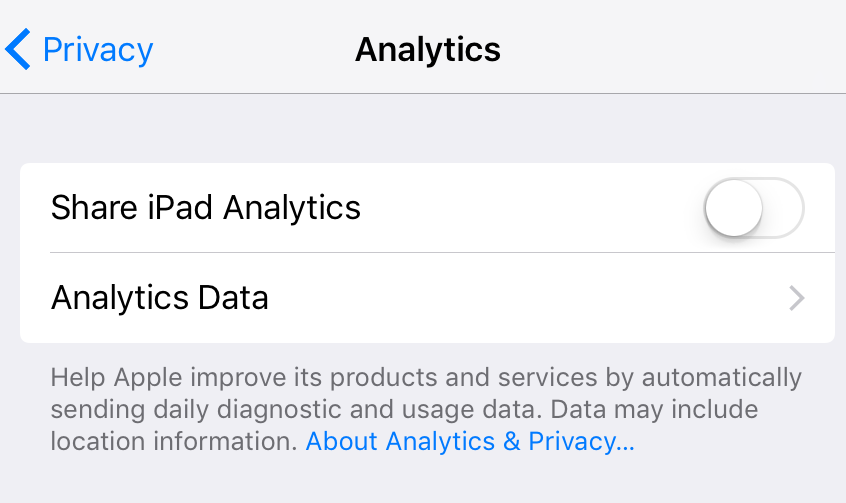Tap the blue back chevron icon
Viewport: 846px width, 503px height.
(18, 49)
